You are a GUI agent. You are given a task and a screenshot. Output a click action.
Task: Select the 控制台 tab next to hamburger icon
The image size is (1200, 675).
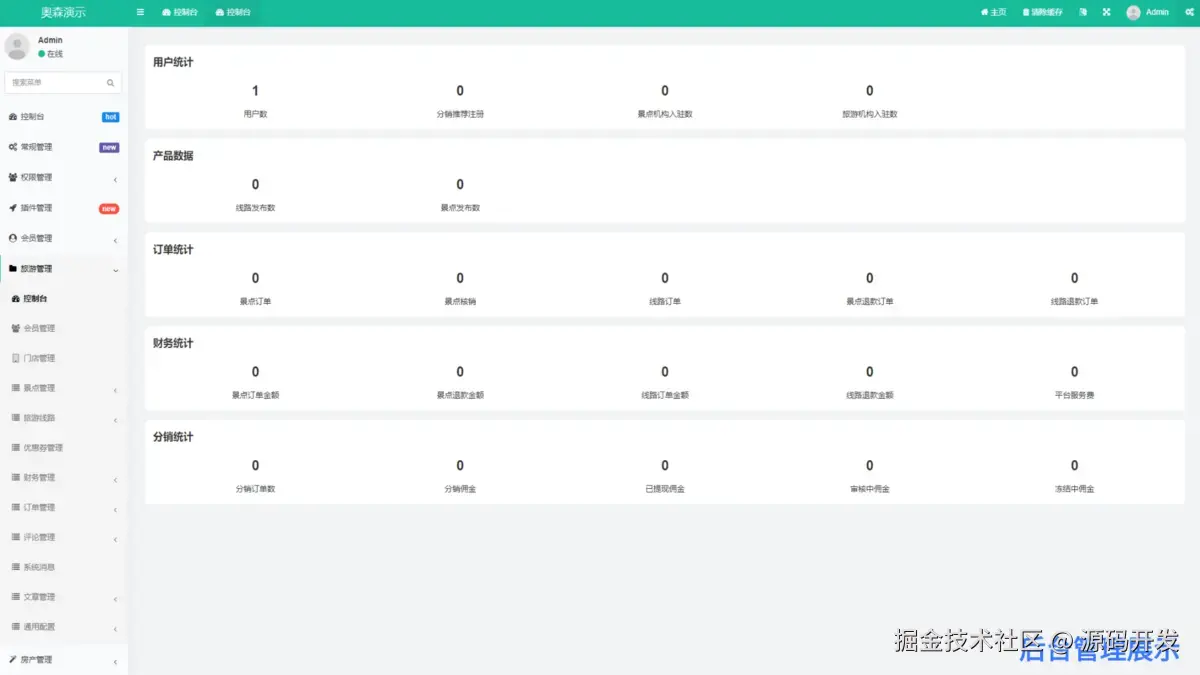[x=179, y=12]
